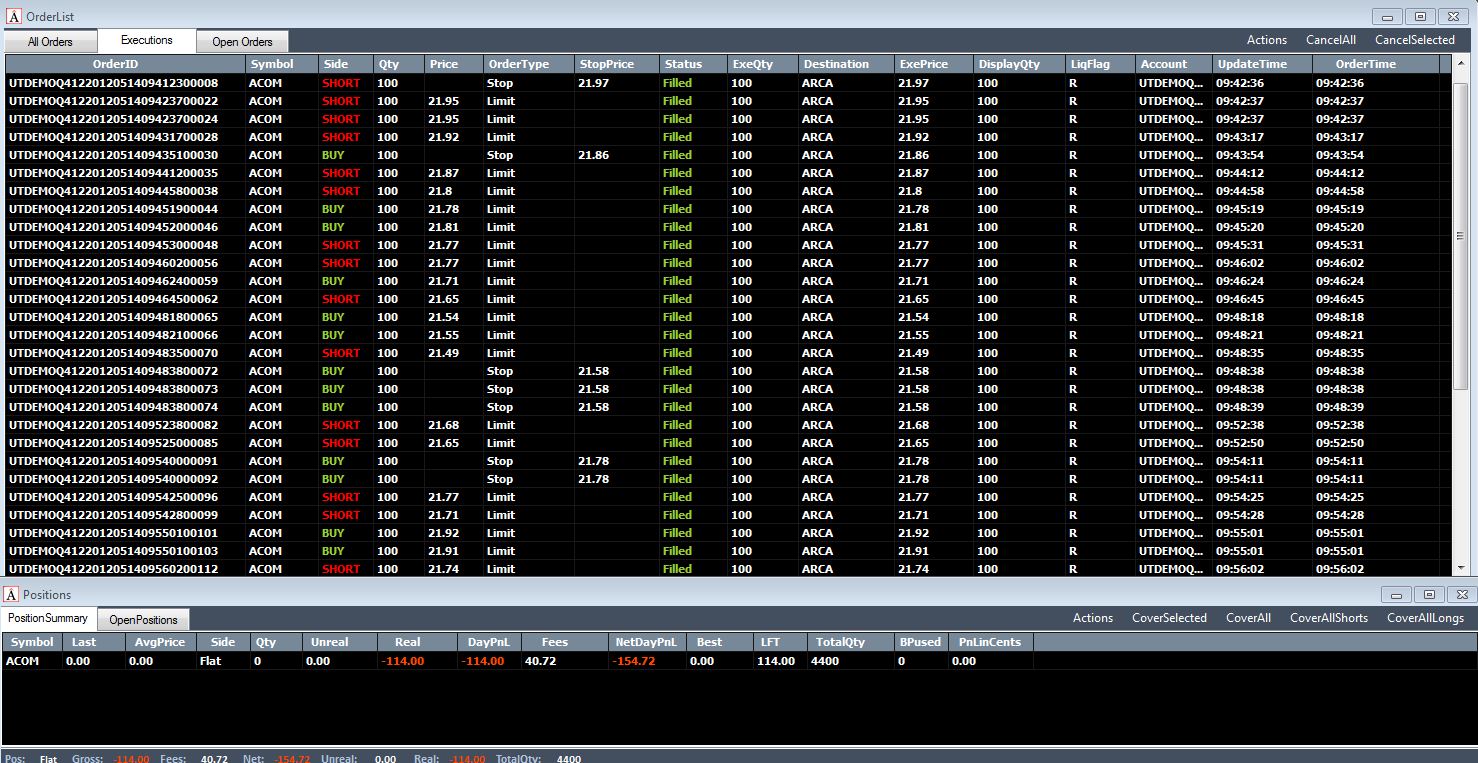Screen dimensions: 1478x763
Task: Maximize the OrderList window
Action: (x=1419, y=16)
